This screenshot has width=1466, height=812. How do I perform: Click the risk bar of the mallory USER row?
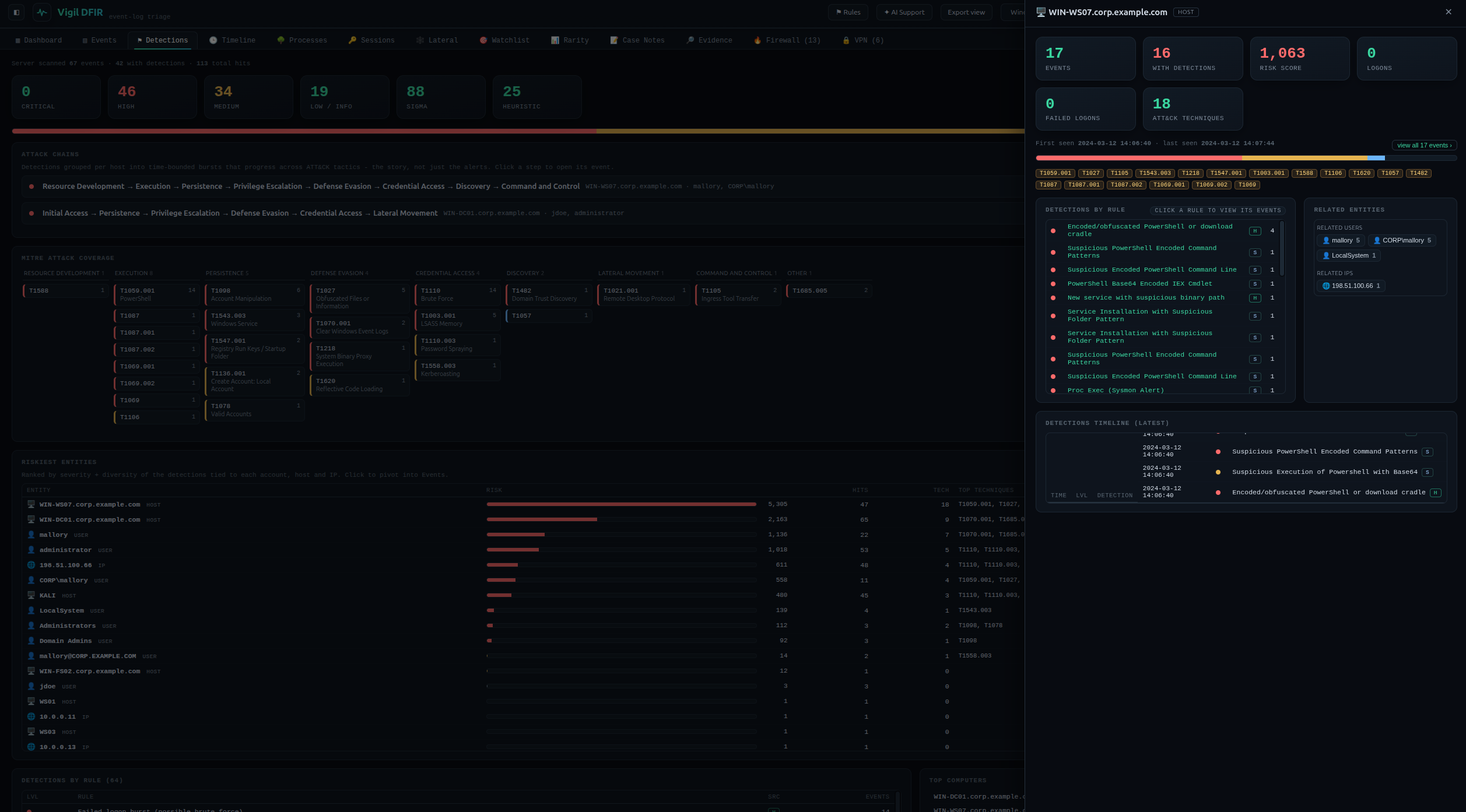[622, 535]
